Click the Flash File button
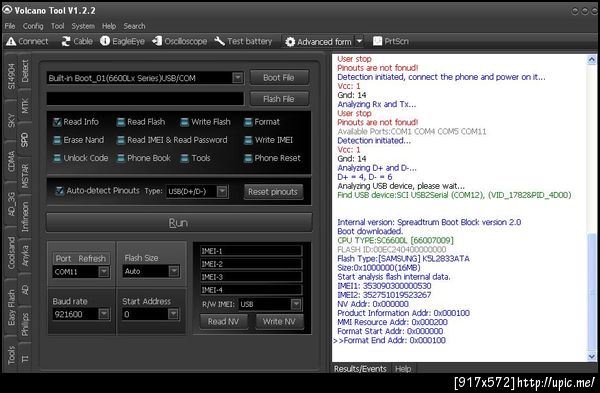 coord(279,99)
